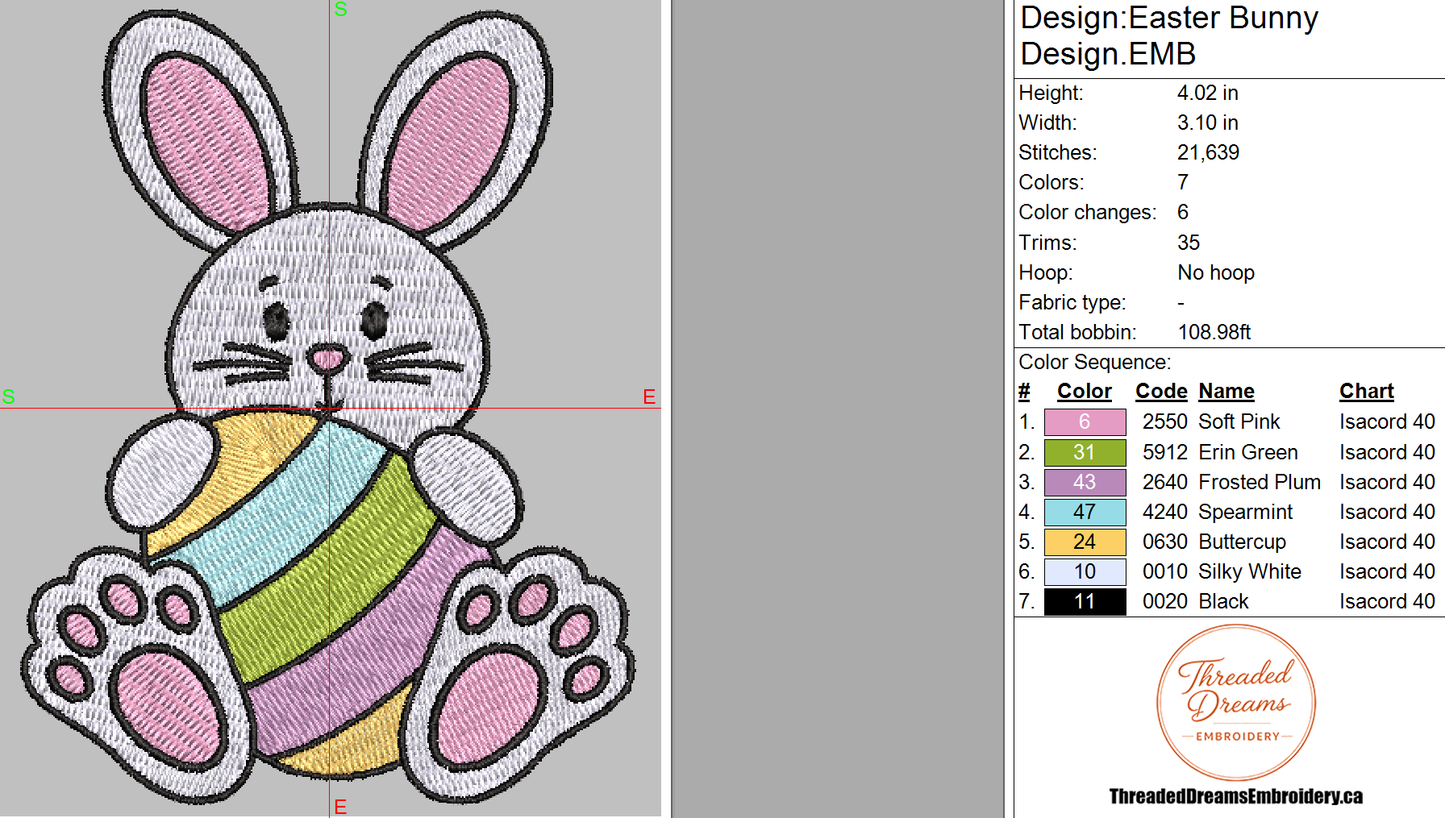Click the Height value '4.02 in'
Screen dimensions: 1445x818
pyautogui.click(x=1208, y=93)
